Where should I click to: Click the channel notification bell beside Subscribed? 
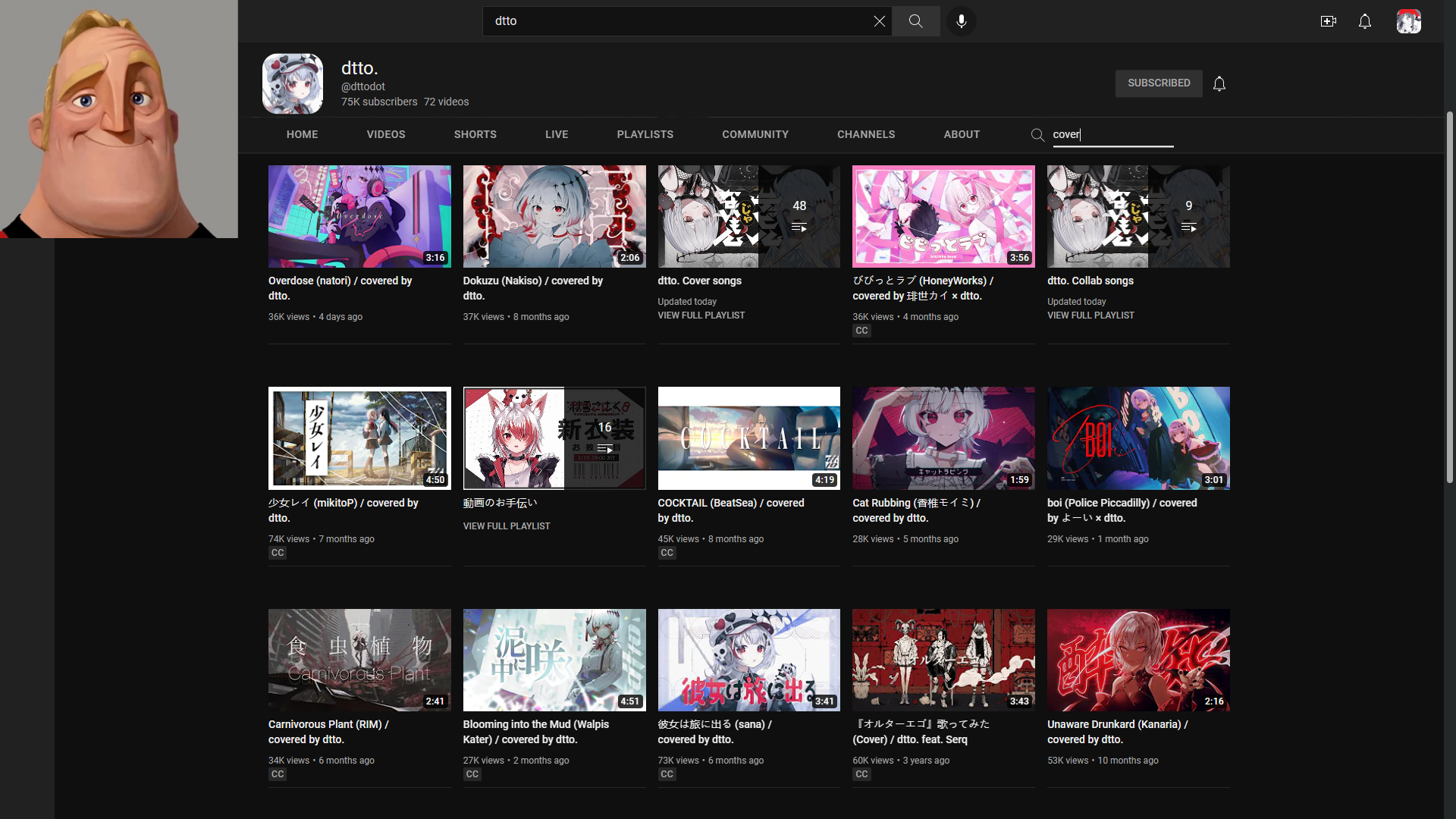click(x=1219, y=83)
